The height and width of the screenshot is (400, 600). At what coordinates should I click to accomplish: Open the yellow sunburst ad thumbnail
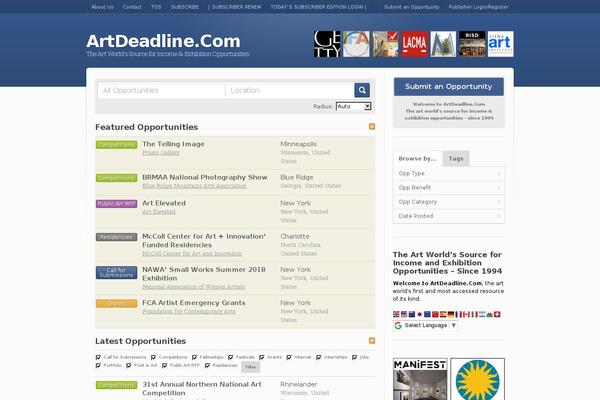[x=478, y=379]
